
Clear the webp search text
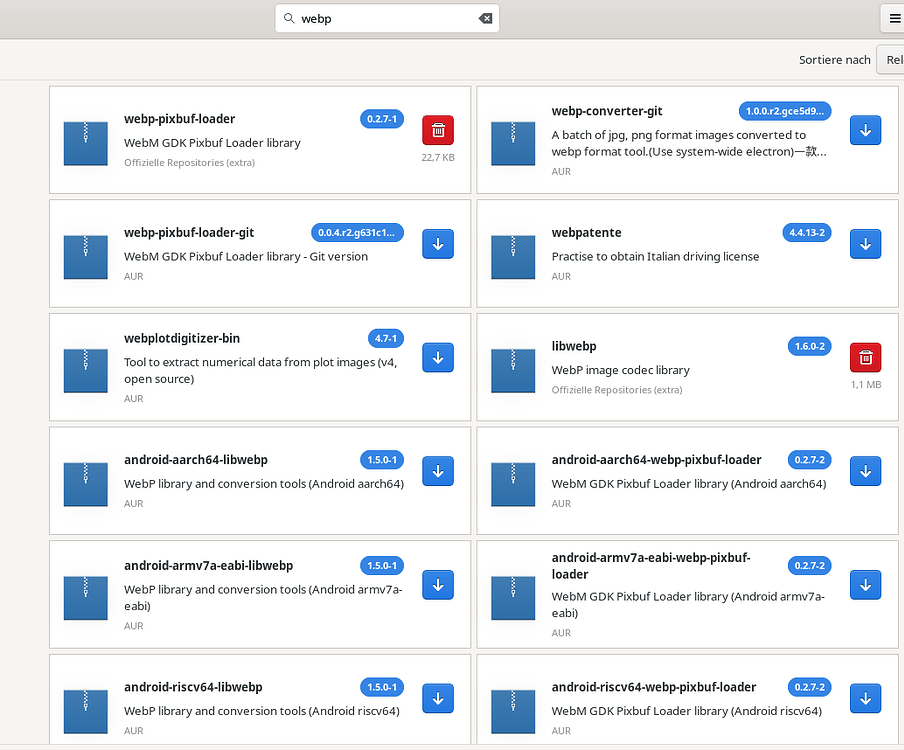point(486,18)
